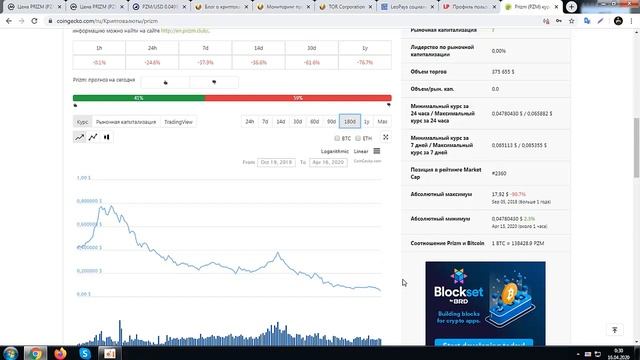
Task: Click the saved passwords key icon
Action: tap(559, 21)
